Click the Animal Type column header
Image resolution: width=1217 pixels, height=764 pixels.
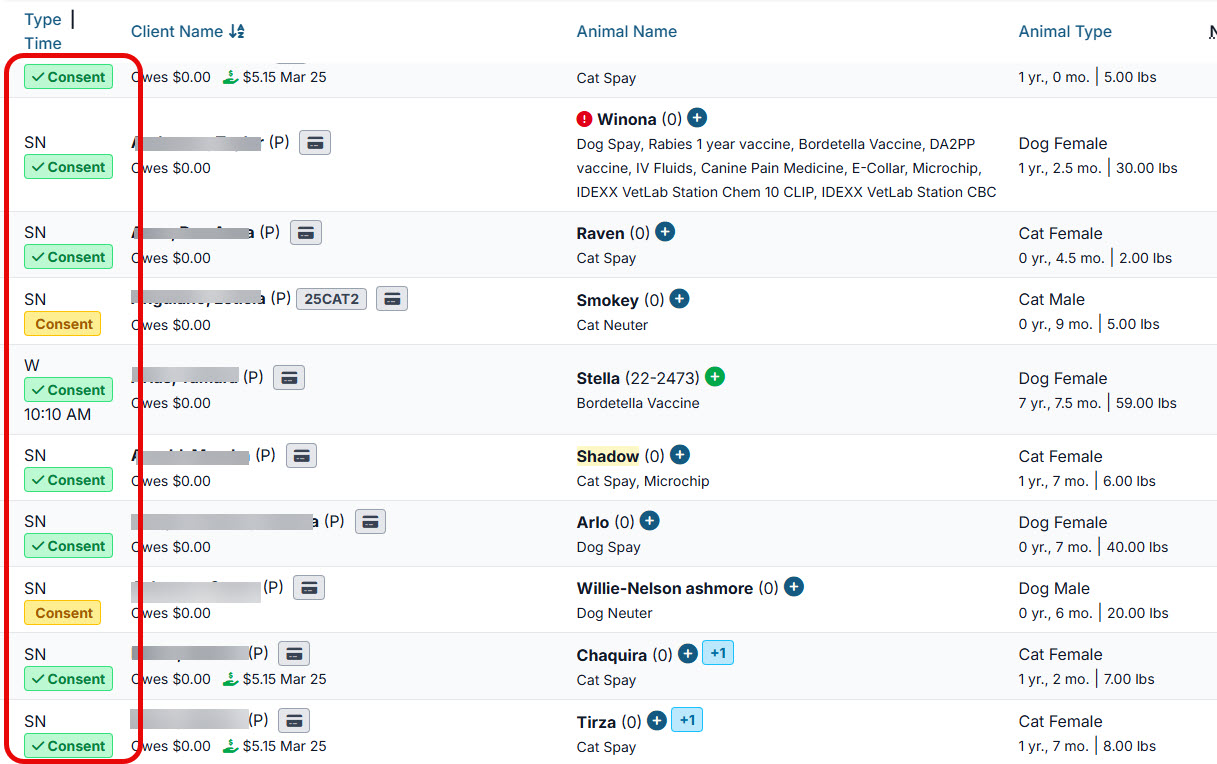(x=1064, y=31)
